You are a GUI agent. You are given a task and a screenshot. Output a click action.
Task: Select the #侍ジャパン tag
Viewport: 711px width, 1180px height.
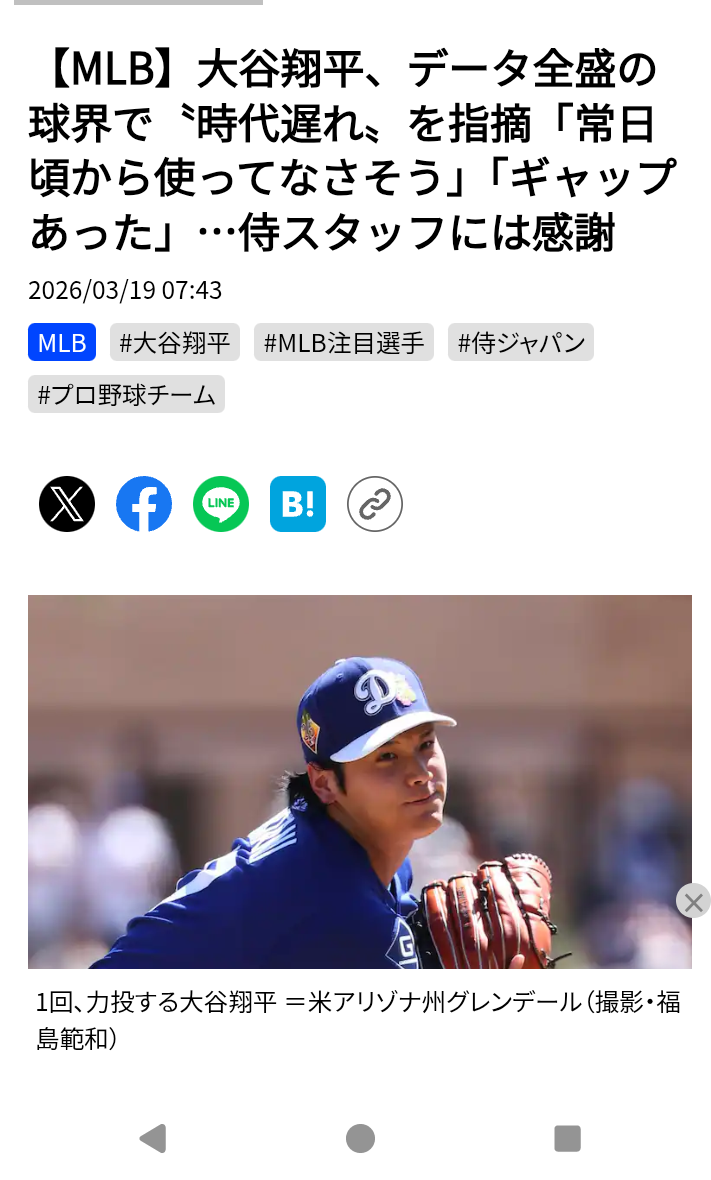tap(521, 342)
